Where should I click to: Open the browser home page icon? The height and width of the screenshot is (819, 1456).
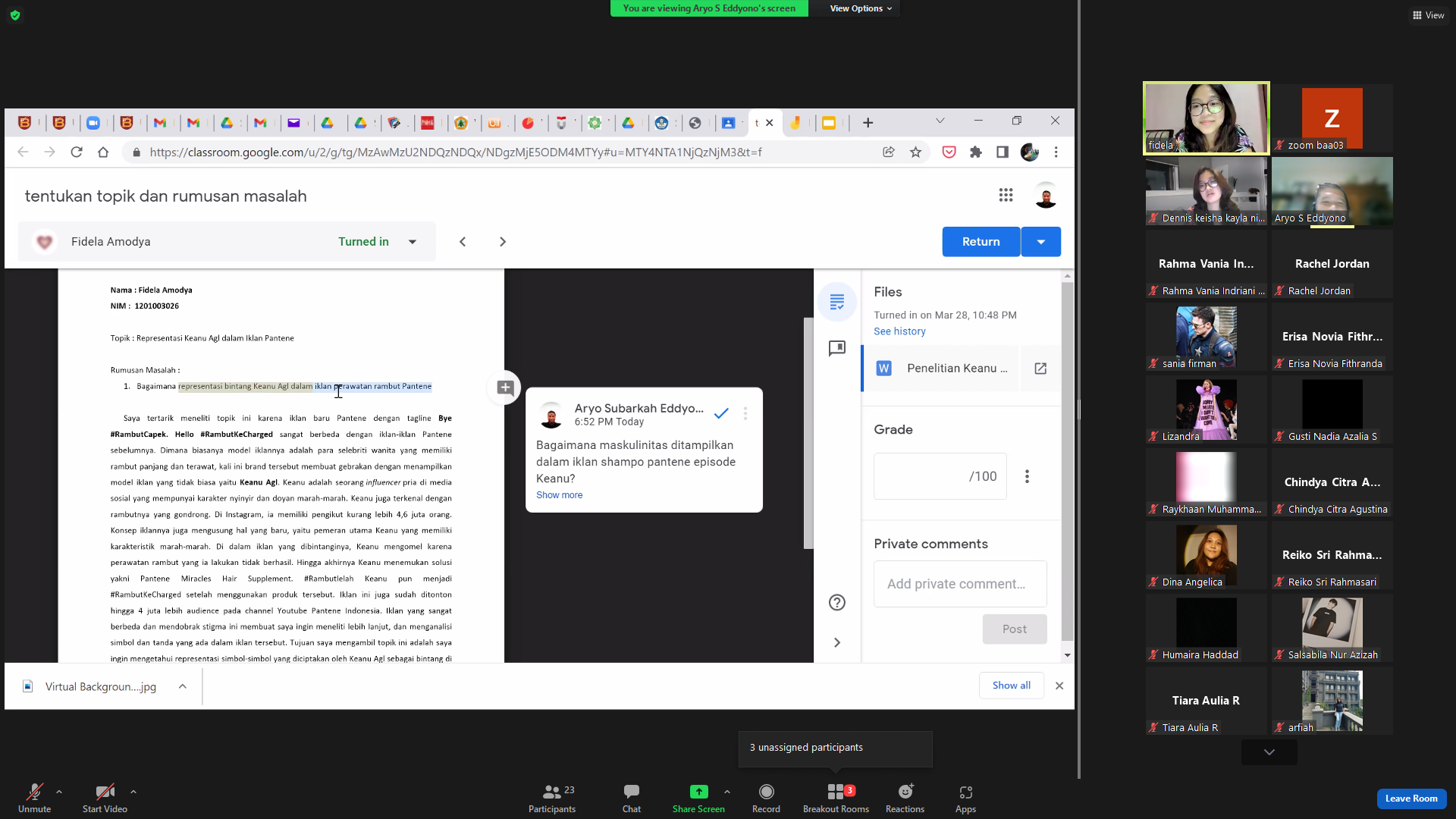pyautogui.click(x=103, y=152)
